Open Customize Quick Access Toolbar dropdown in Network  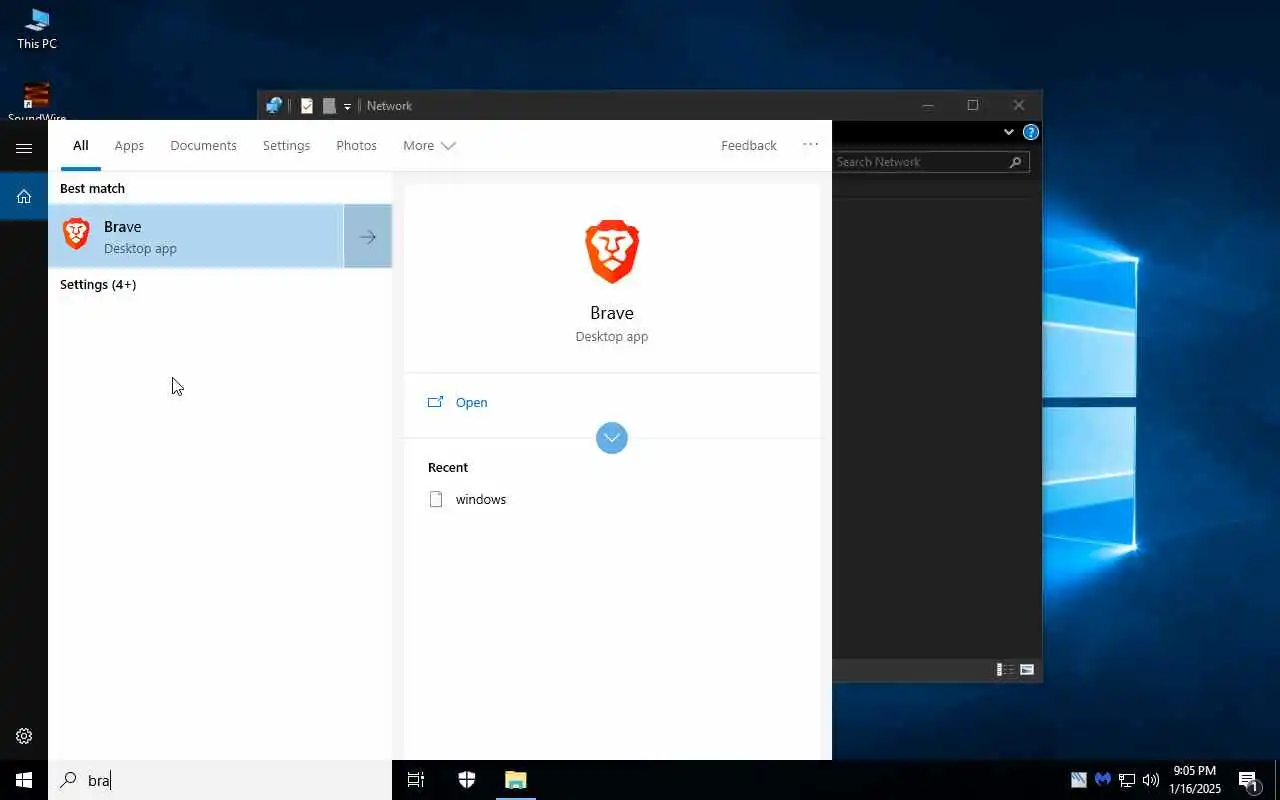tap(347, 106)
